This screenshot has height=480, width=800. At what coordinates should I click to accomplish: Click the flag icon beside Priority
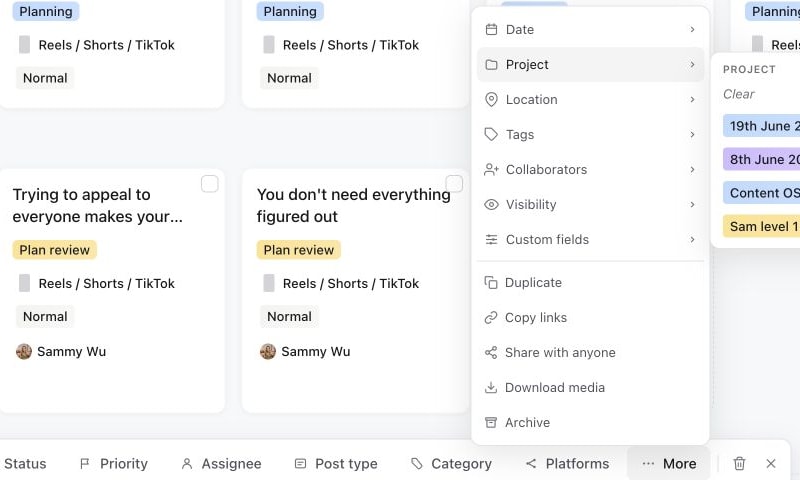[85, 463]
